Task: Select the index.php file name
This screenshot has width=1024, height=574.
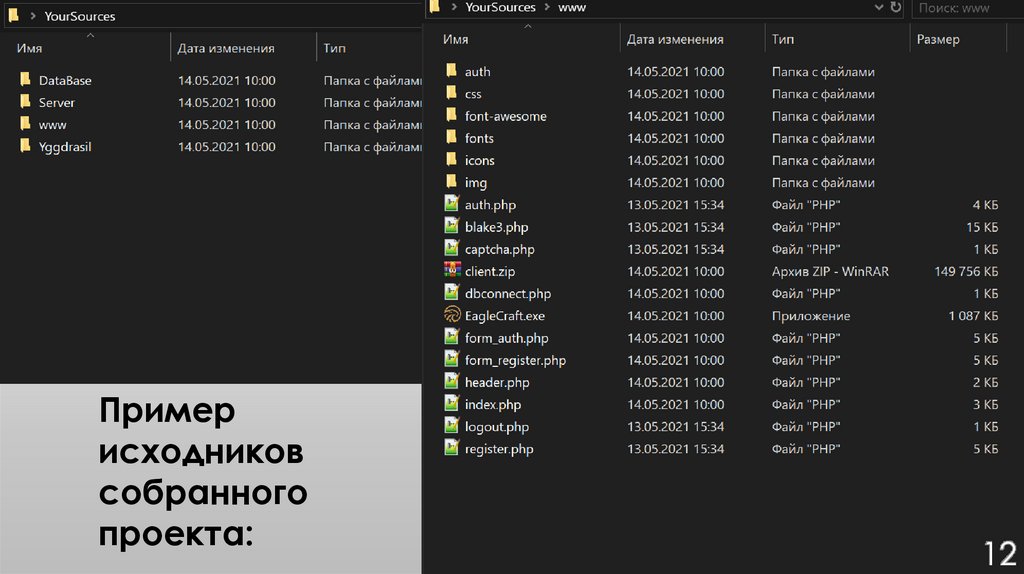Action: (492, 405)
